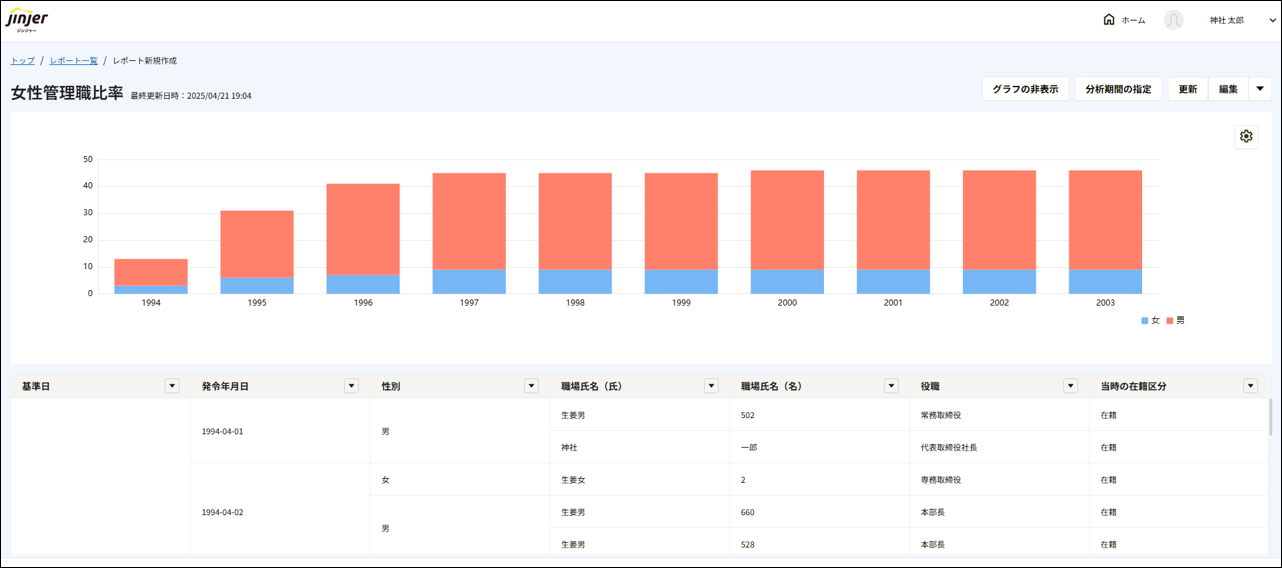This screenshot has width=1282, height=568.
Task: Click the user avatar icon
Action: [1173, 20]
